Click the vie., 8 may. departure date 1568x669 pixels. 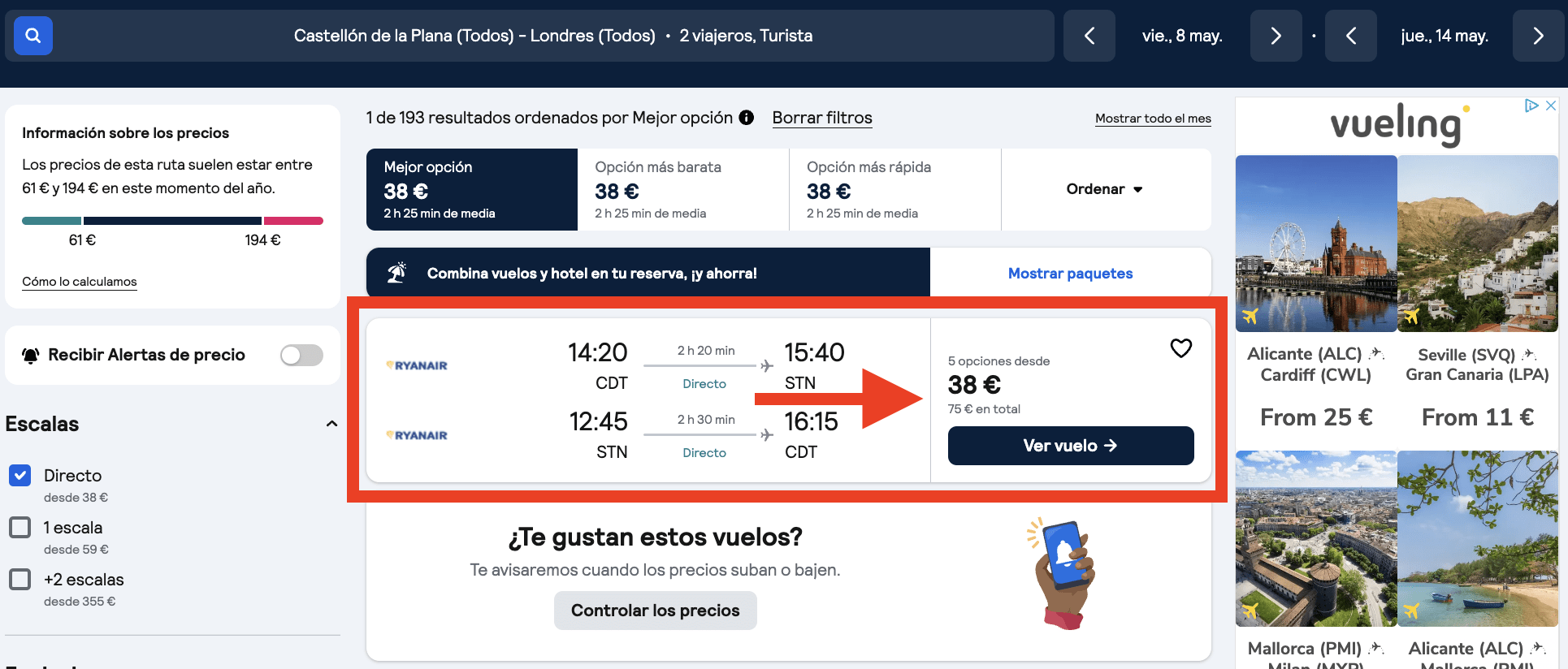pos(1182,36)
